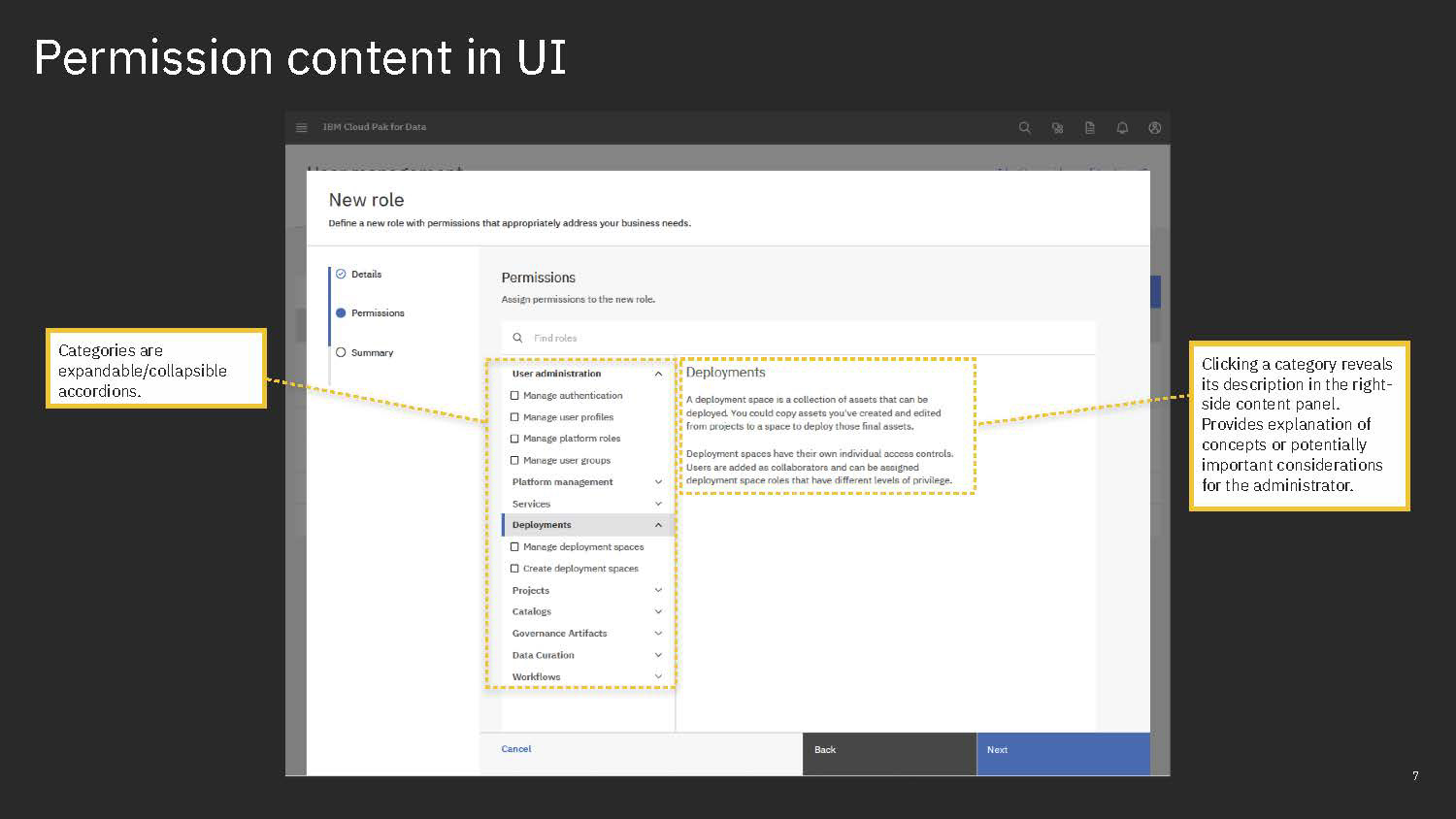Check Create deployment spaces permission
The height and width of the screenshot is (819, 1456).
point(514,569)
